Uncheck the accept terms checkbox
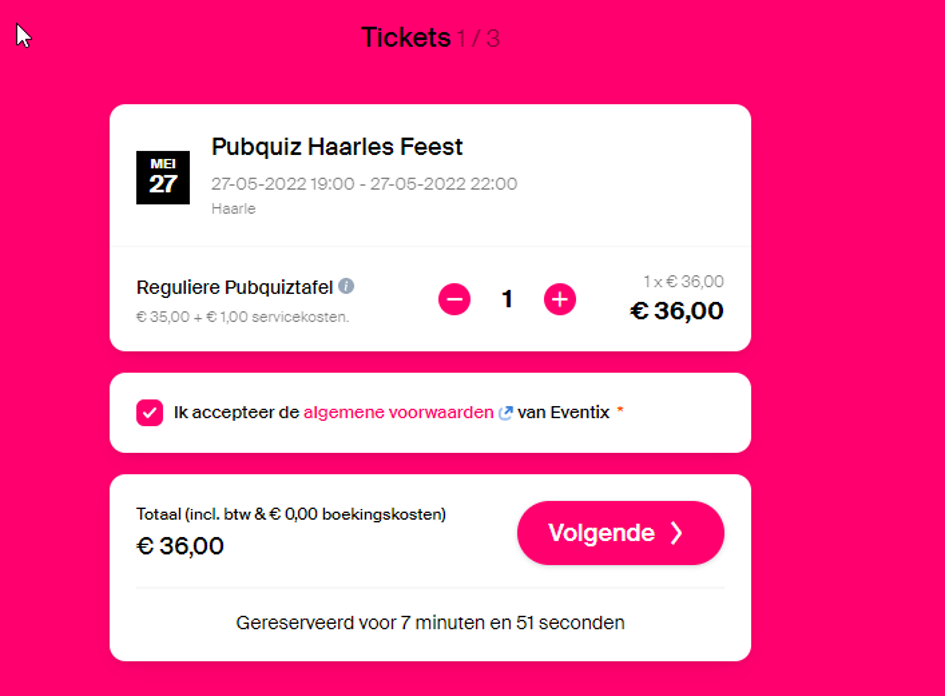Viewport: 945px width, 697px height. point(149,413)
